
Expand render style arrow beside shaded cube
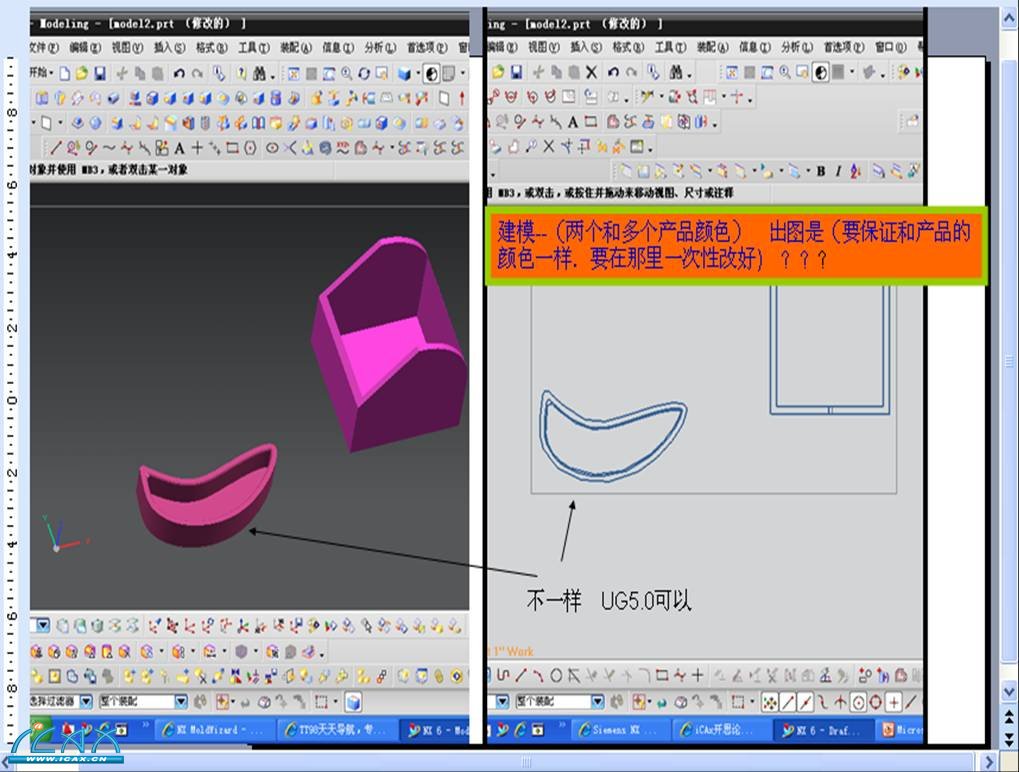417,73
